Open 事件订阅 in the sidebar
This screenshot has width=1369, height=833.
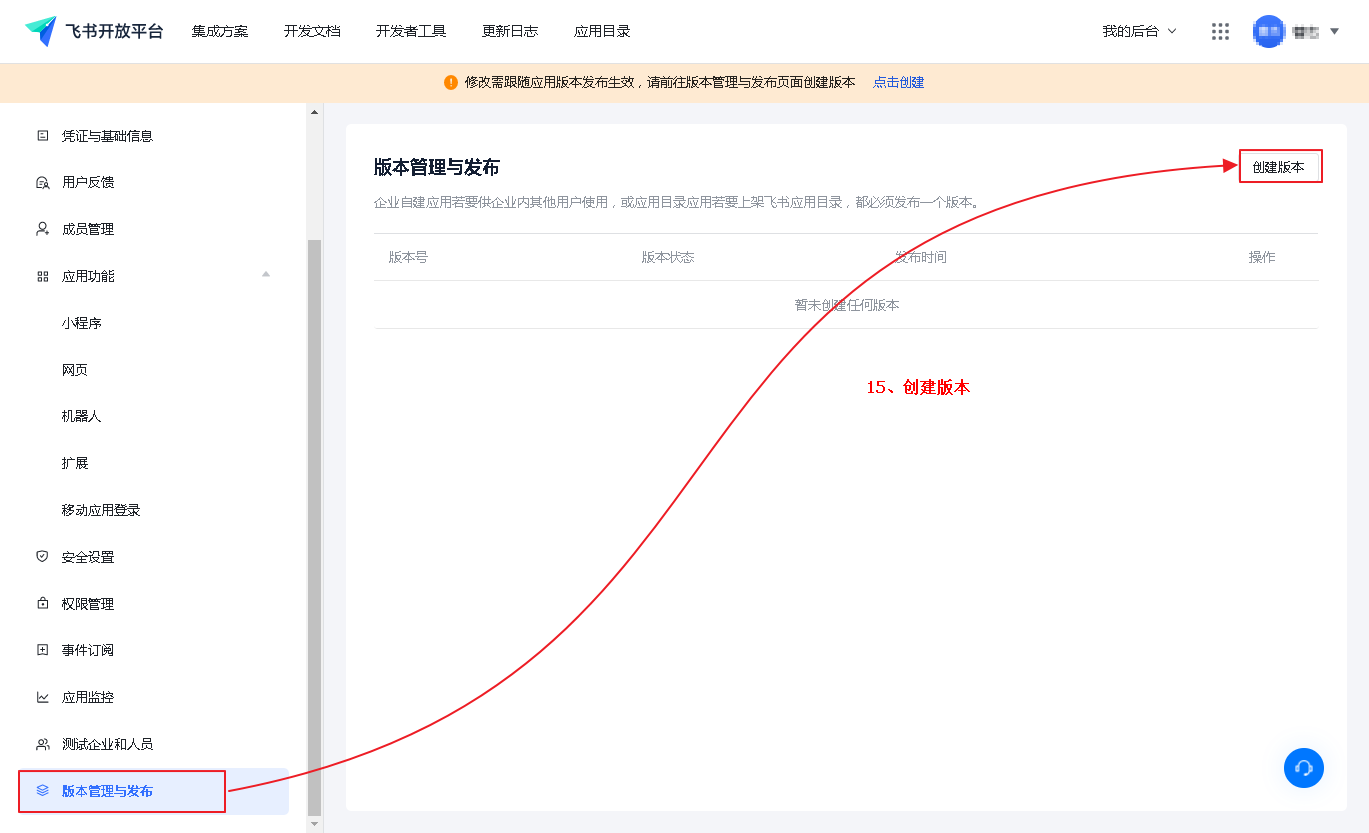[88, 650]
